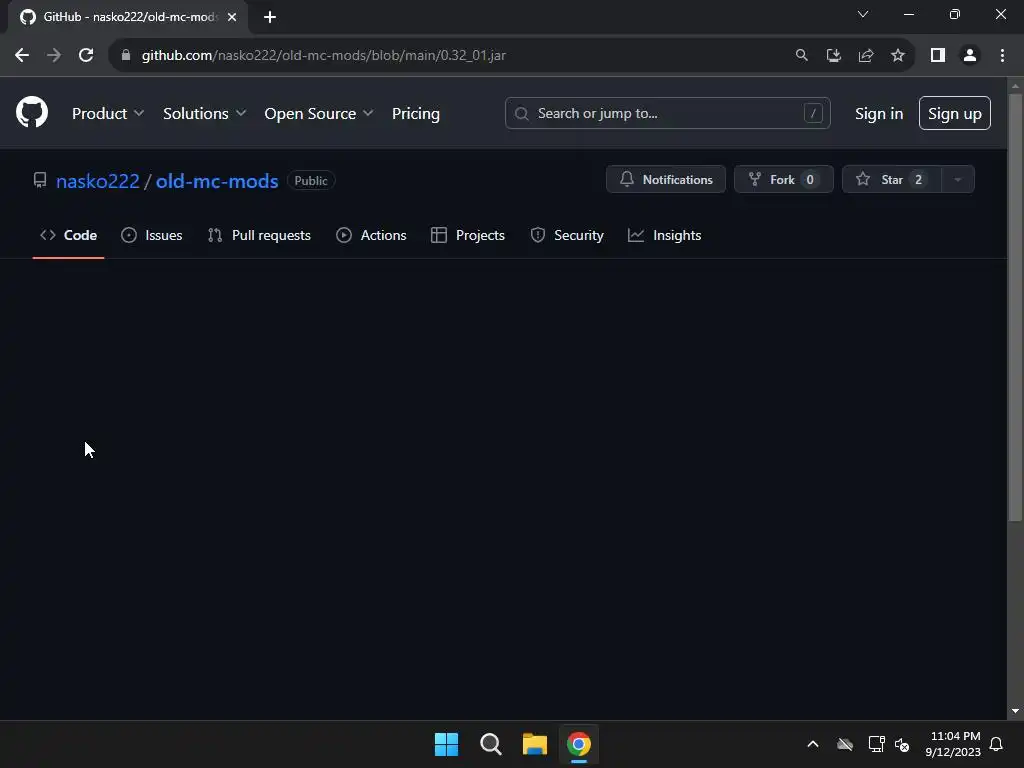The width and height of the screenshot is (1024, 768).
Task: Open Windows taskbar search
Action: (490, 744)
